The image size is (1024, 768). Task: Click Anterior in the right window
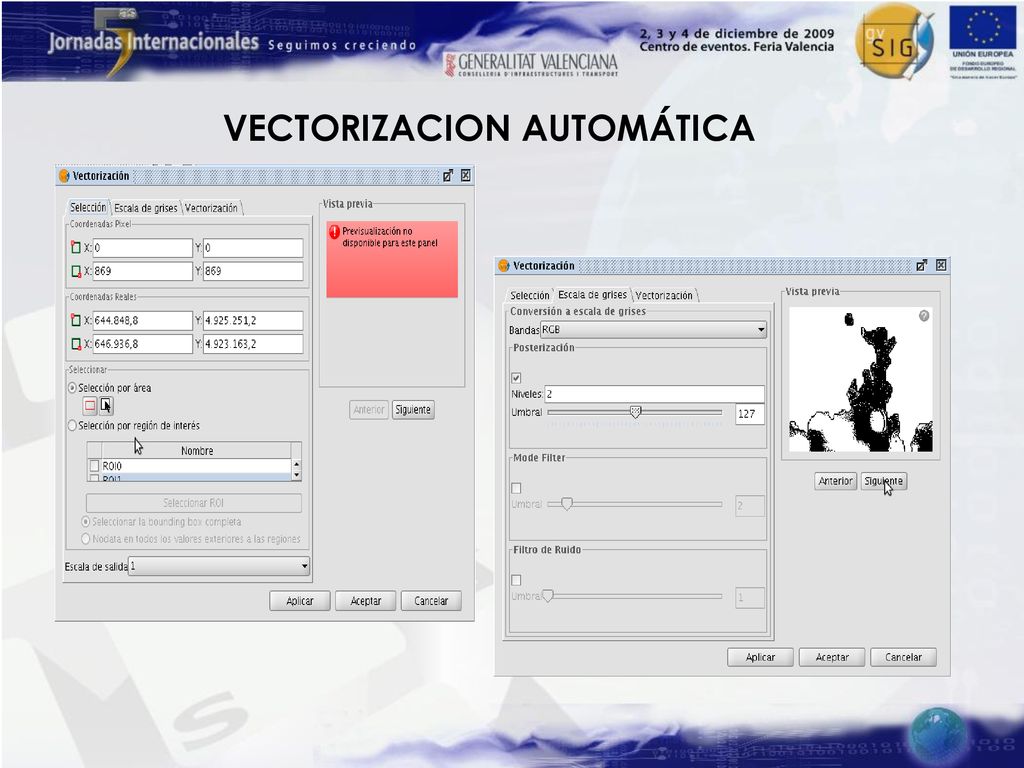pyautogui.click(x=836, y=481)
